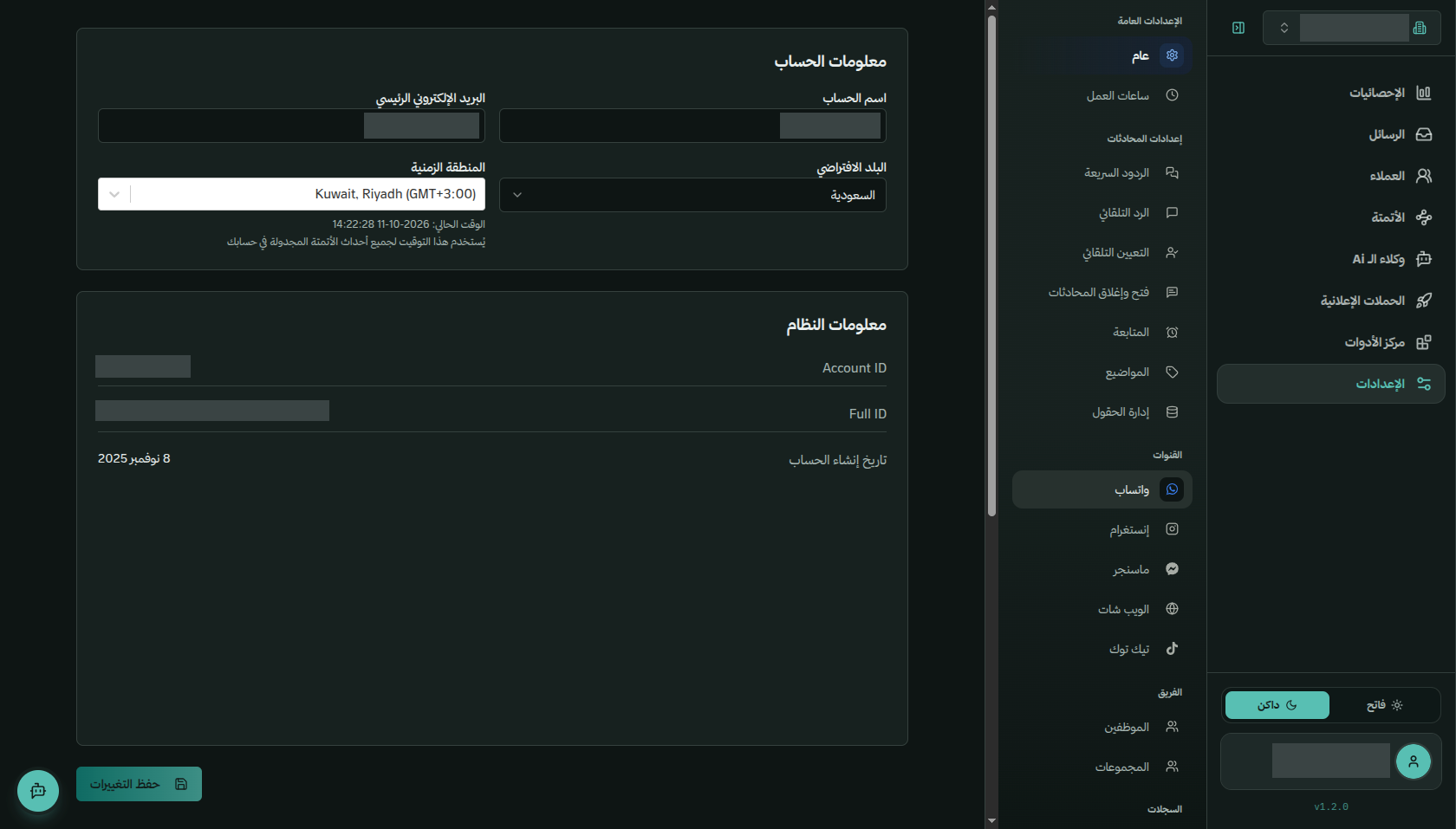
Task: Expand the البلد الافتراضي country dropdown
Action: coord(692,195)
